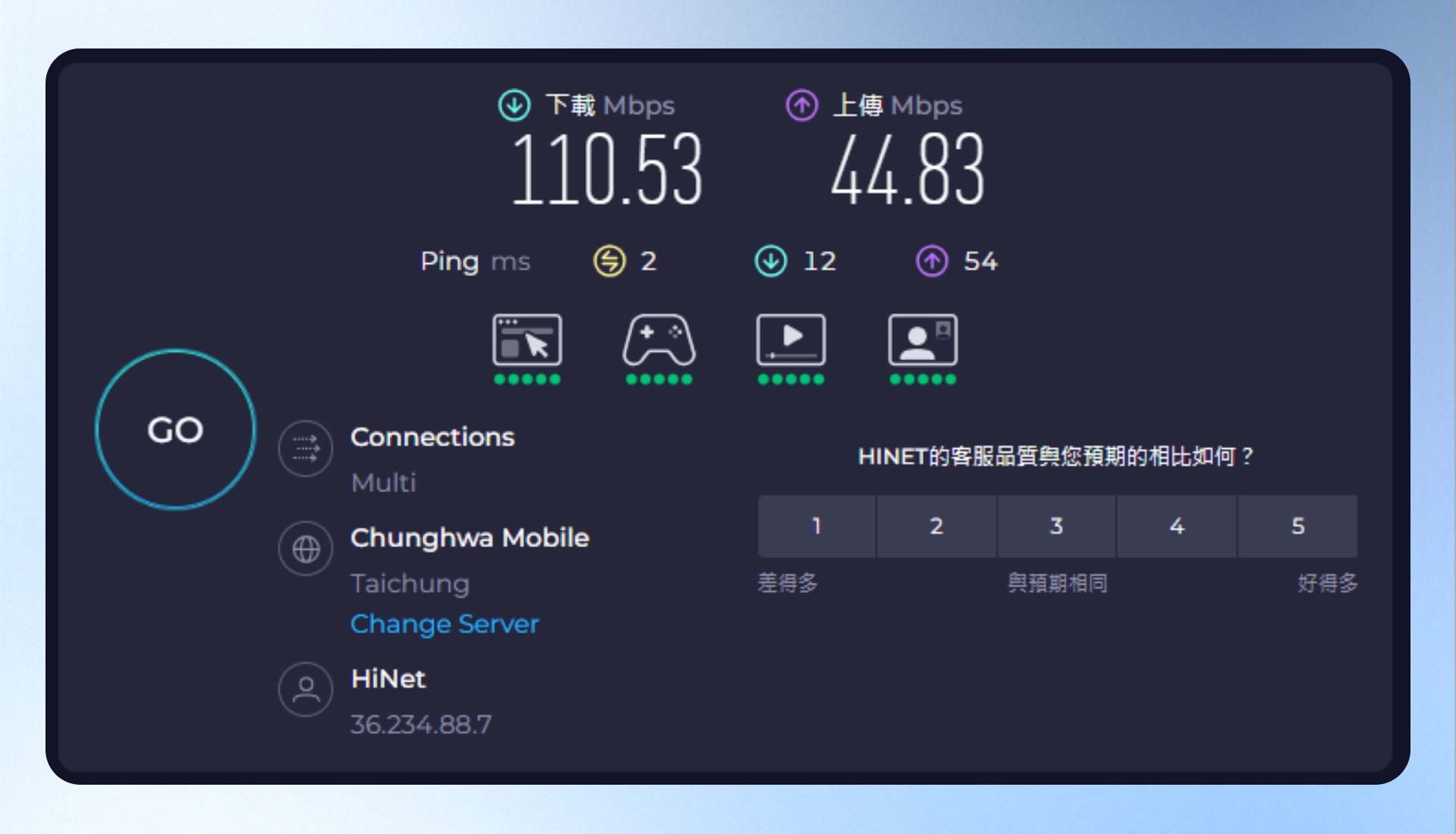Screen dimensions: 1456x834
Task: Toggle the Multi connections setting
Action: (384, 483)
